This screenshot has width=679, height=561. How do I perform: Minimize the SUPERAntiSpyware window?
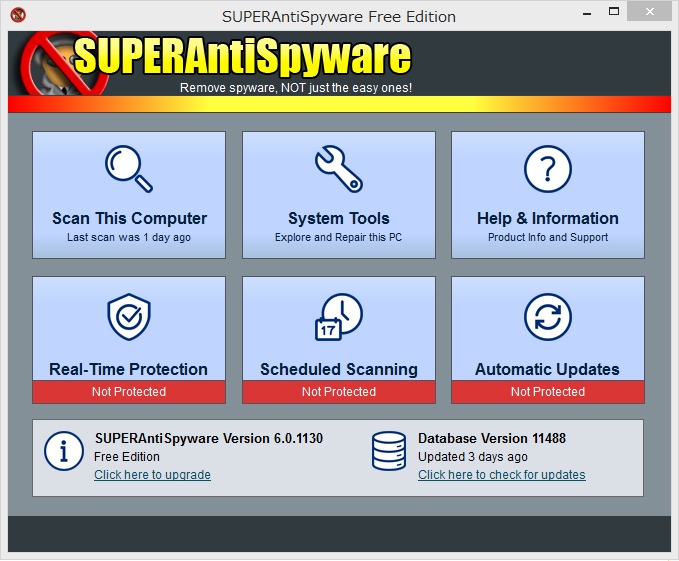587,13
